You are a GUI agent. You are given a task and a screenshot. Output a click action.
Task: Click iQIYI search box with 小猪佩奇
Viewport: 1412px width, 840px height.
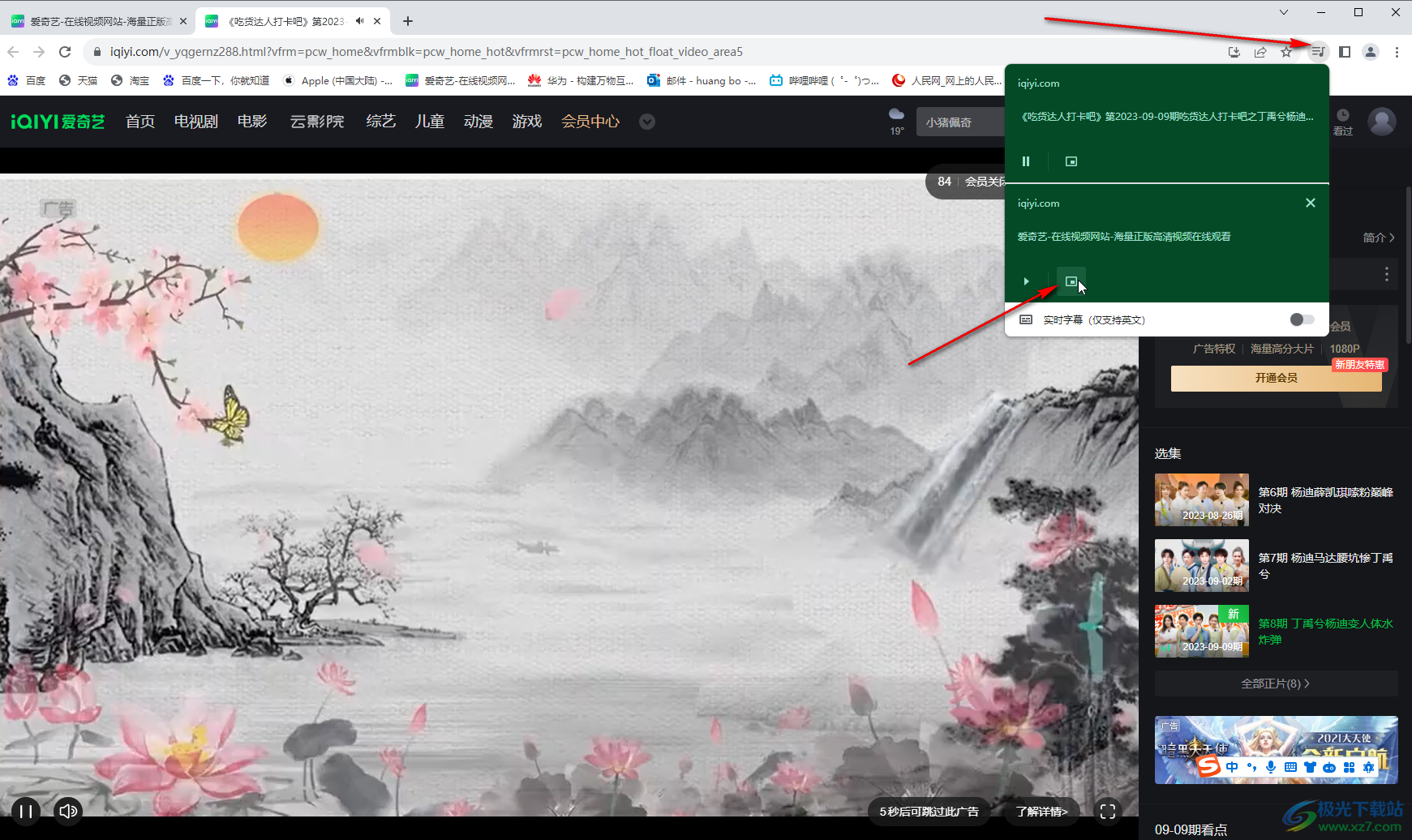tap(961, 122)
